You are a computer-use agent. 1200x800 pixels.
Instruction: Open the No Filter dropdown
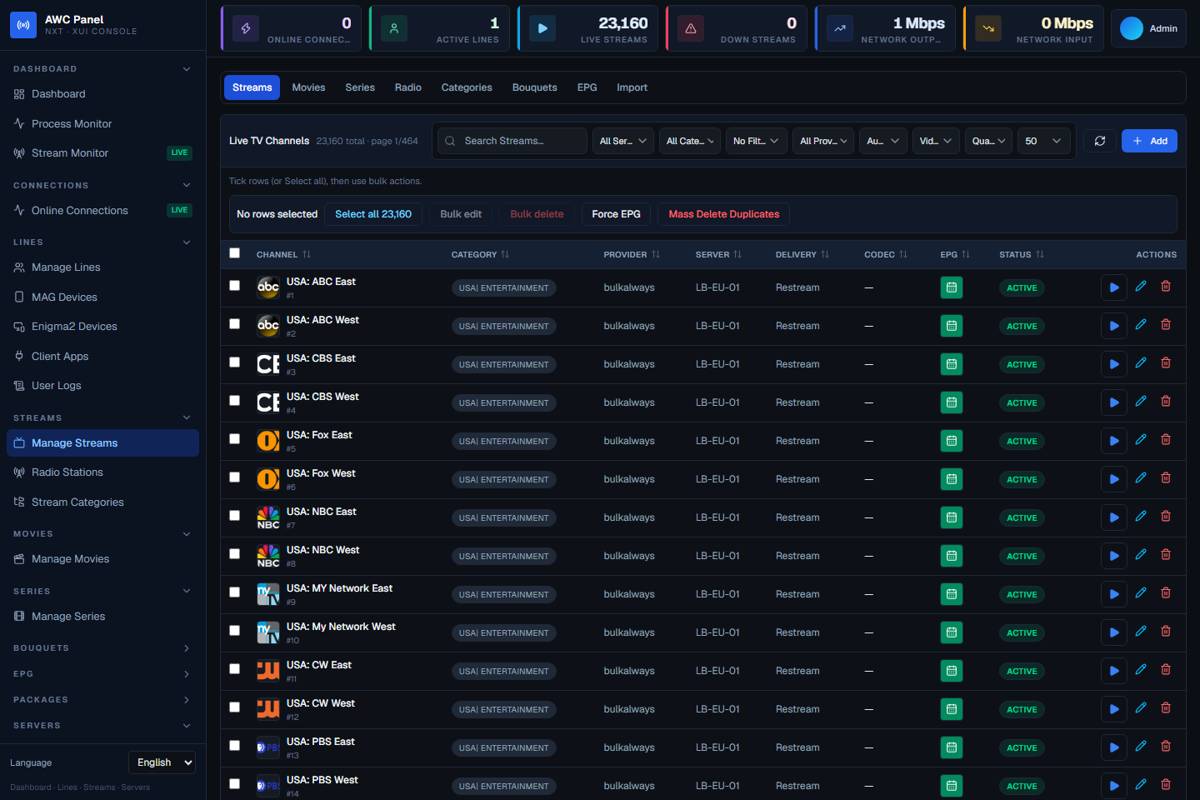point(757,141)
